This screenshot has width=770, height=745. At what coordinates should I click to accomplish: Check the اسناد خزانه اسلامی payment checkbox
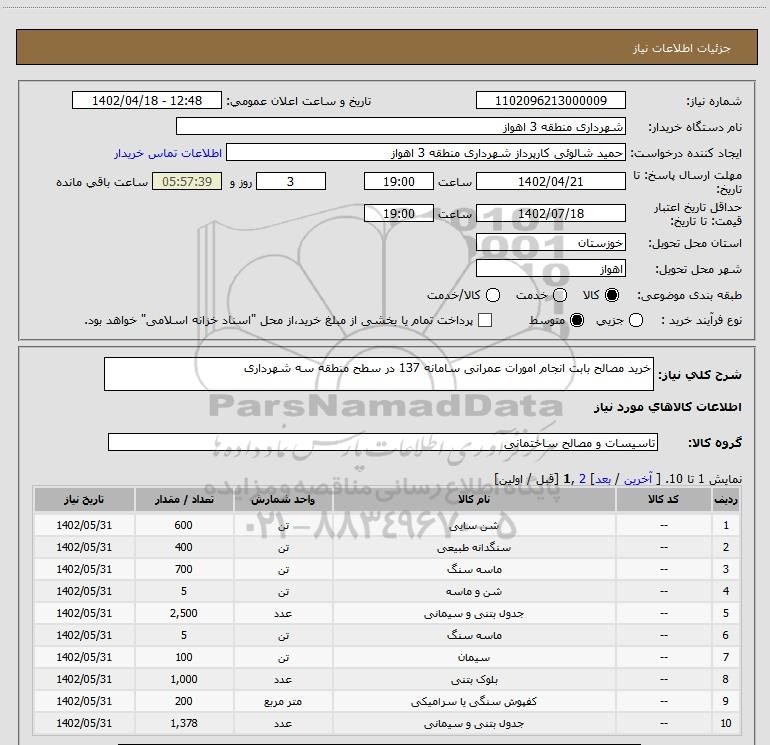coord(485,320)
